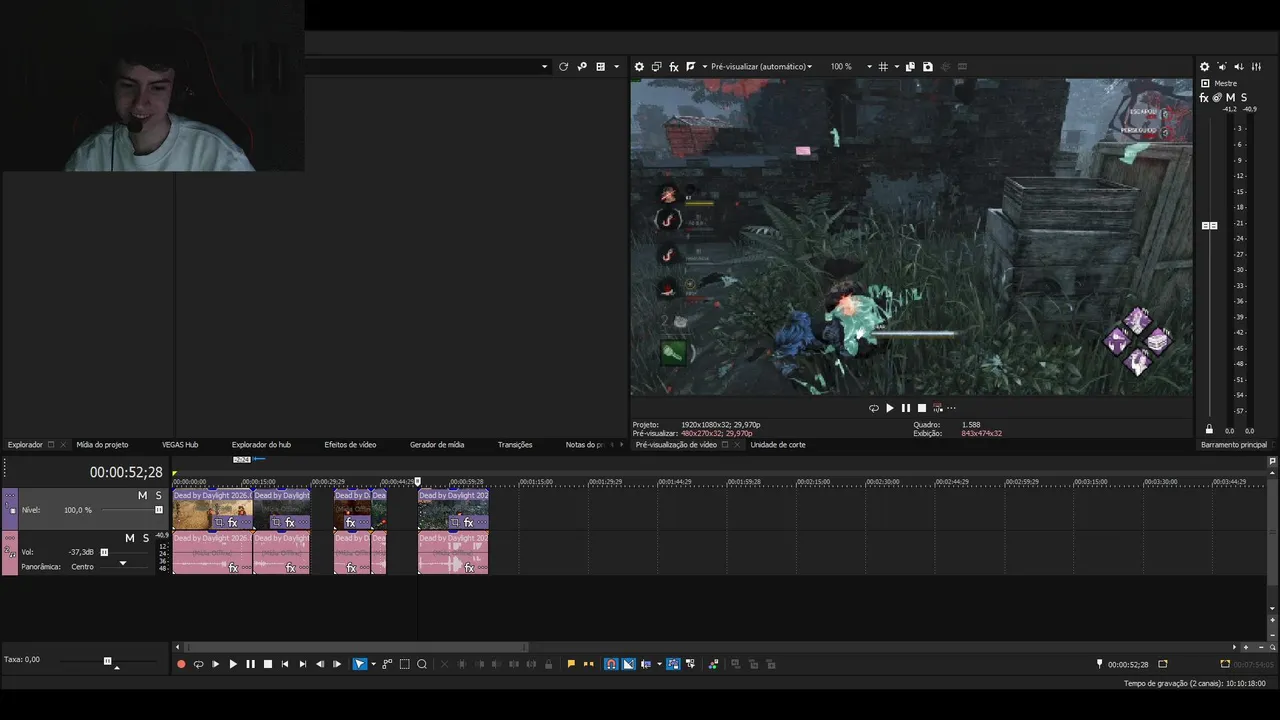The image size is (1280, 720).
Task: Toggle loop playback in timeline transport
Action: coord(198,664)
